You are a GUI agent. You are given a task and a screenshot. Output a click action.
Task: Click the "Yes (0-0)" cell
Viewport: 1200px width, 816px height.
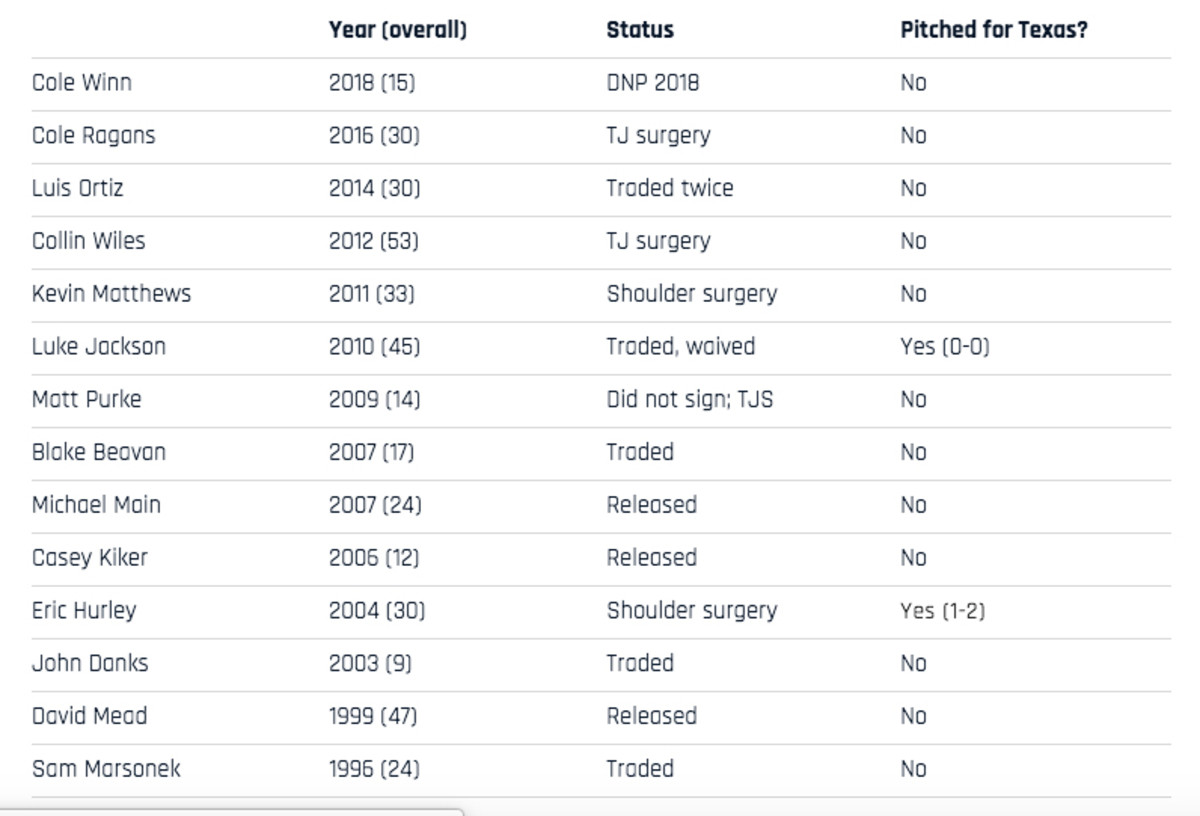944,347
